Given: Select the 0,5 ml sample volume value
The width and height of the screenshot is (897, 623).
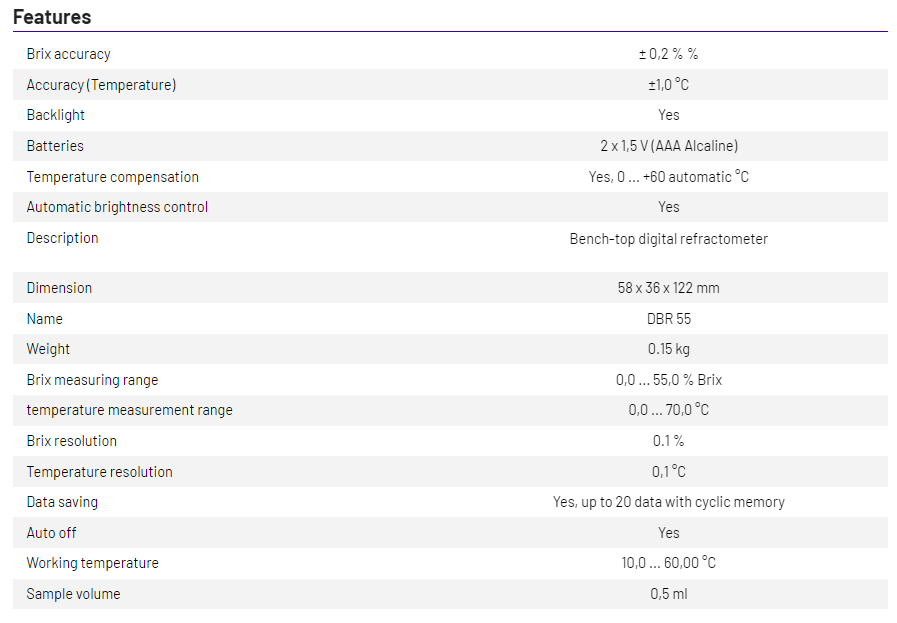Looking at the screenshot, I should pyautogui.click(x=668, y=594).
